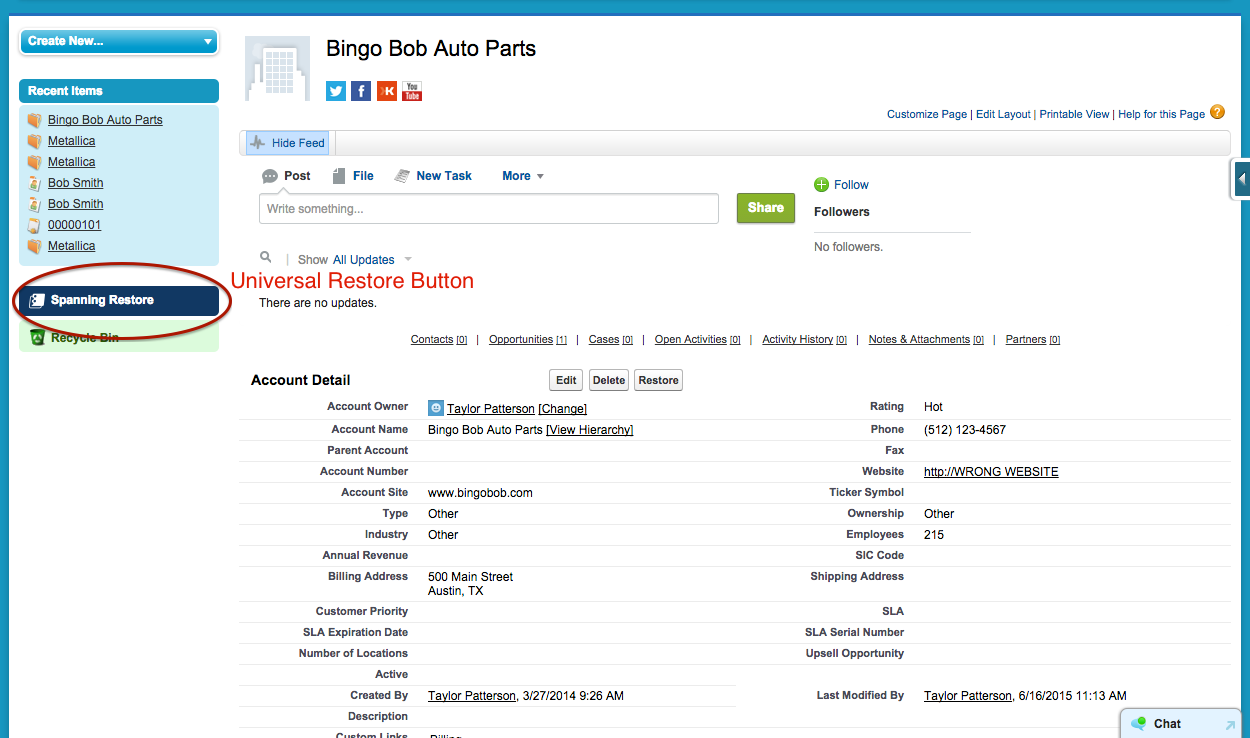
Task: Click the green Share button
Action: tap(766, 208)
